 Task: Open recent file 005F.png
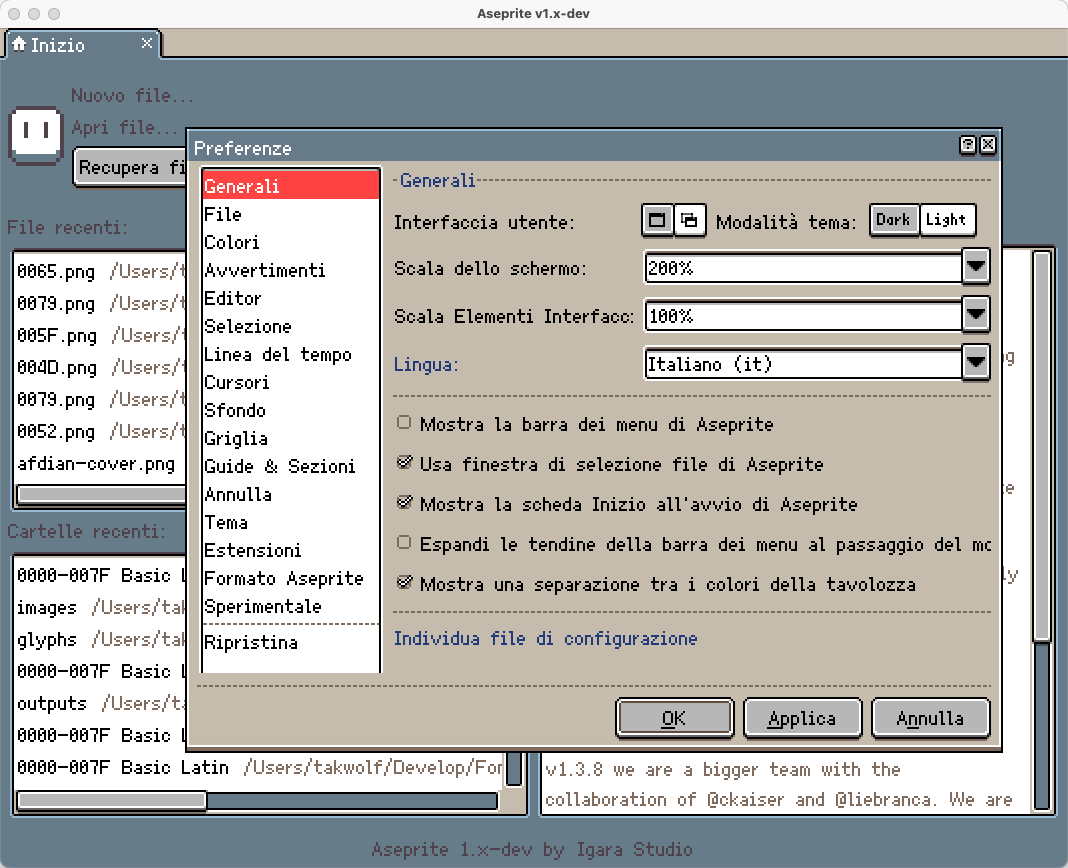click(x=100, y=335)
